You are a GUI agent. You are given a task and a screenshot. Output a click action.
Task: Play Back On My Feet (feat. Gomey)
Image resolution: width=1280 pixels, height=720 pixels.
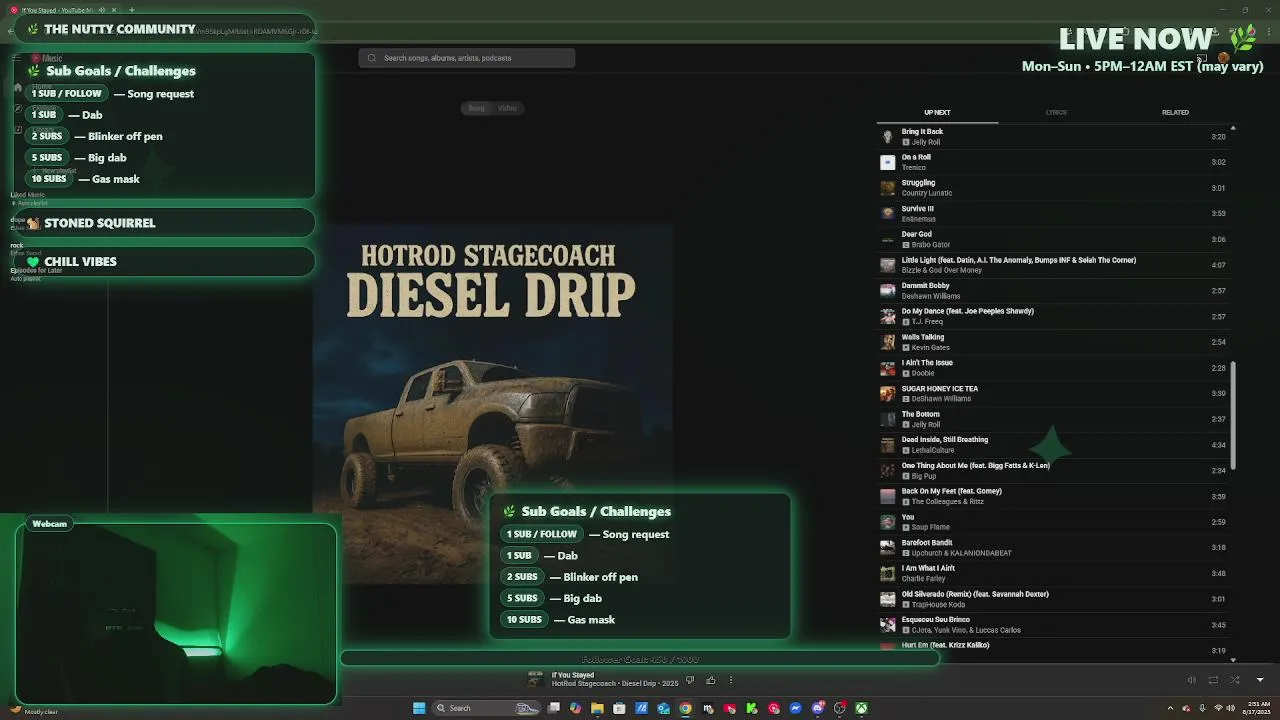tap(1055, 496)
